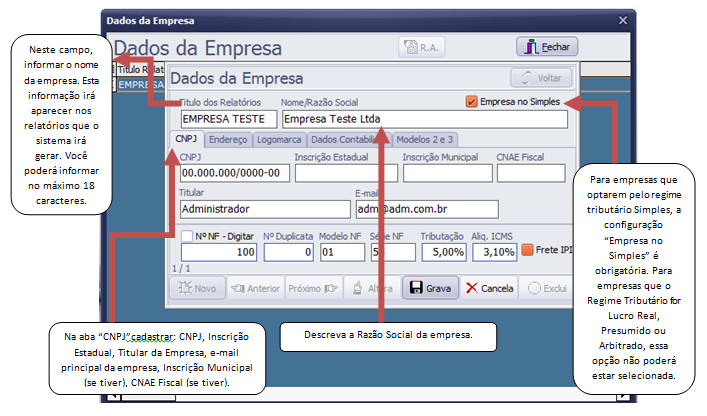Screen dimensions: 707x416
Task: Click the Exclui button
Action: coord(546,288)
